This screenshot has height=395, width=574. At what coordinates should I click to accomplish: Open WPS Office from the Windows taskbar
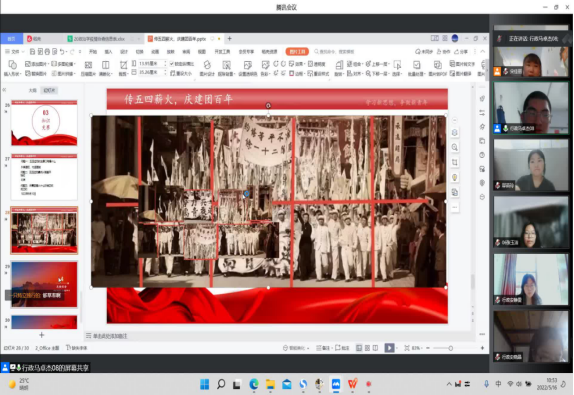[353, 384]
